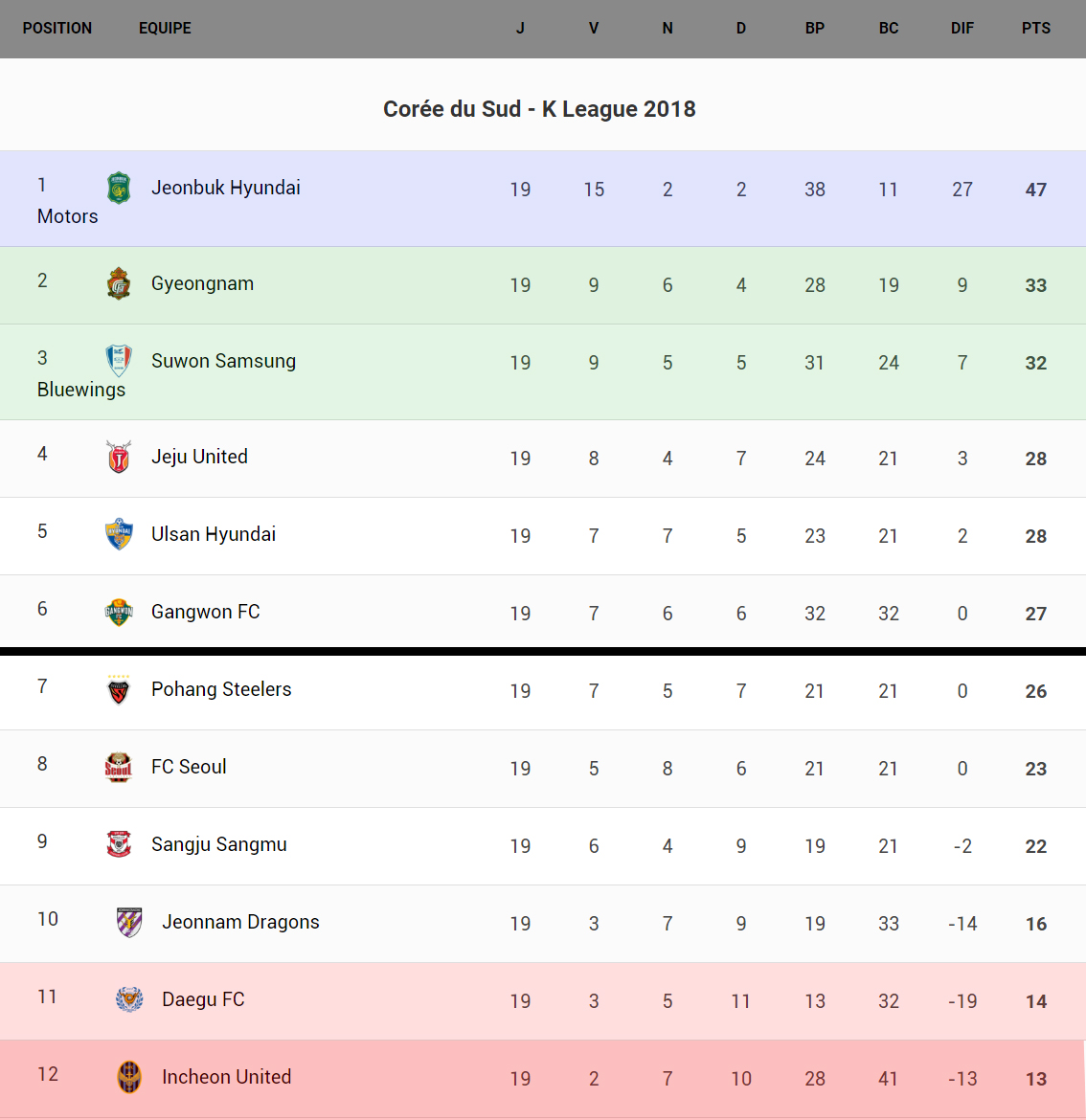Click the Gyeongnam club crest icon
This screenshot has height=1120, width=1086.
tap(119, 283)
